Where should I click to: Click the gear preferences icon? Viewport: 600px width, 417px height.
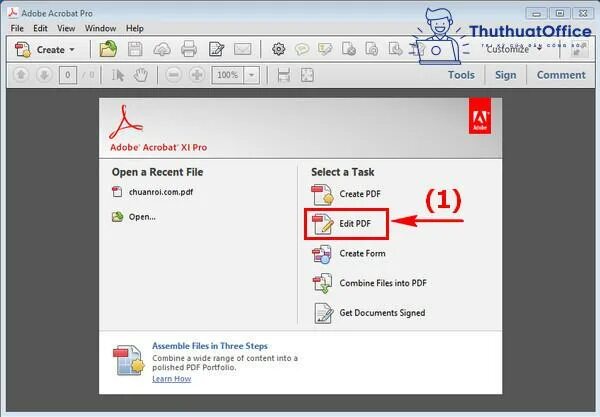coord(279,49)
